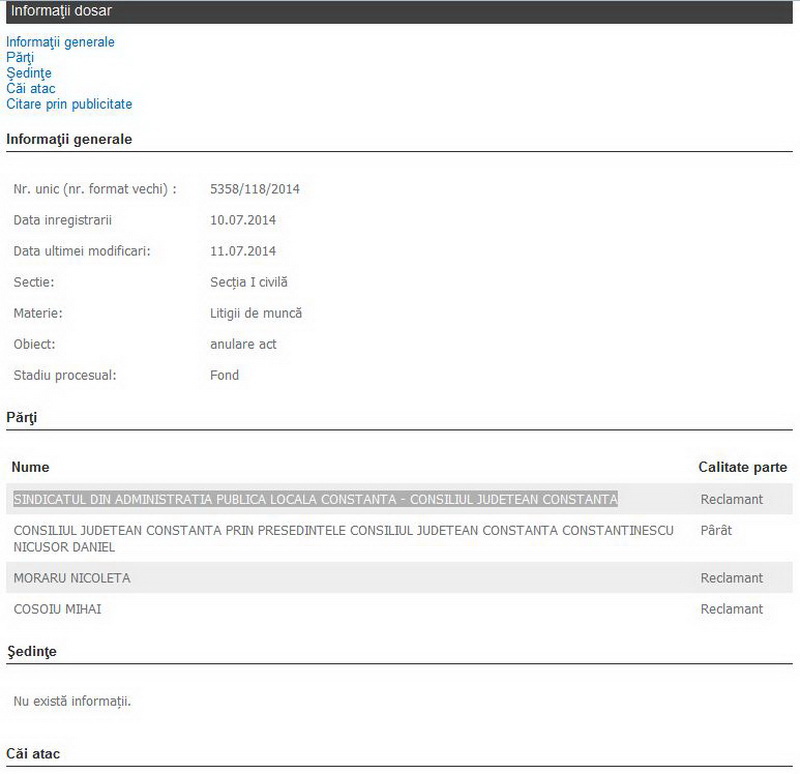Click the Căi atac navigation link

30,89
